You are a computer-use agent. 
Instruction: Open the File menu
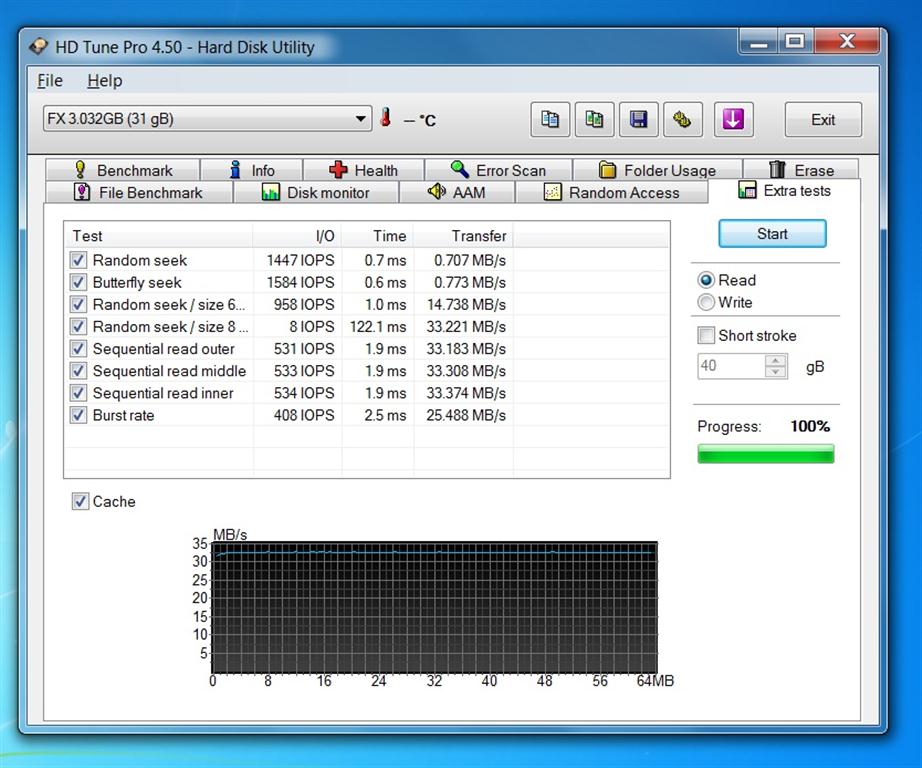click(x=49, y=81)
